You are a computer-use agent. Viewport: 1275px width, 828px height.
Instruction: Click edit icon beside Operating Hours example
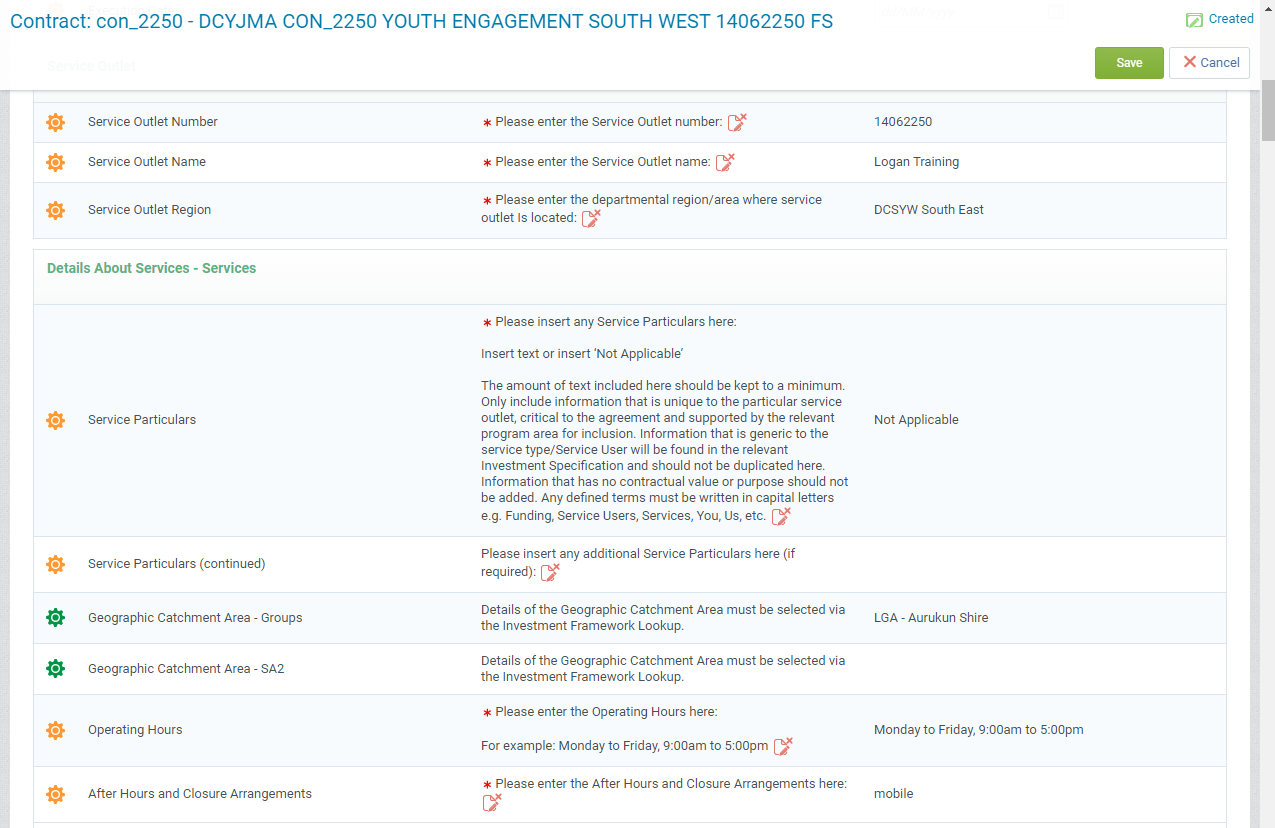pyautogui.click(x=783, y=747)
